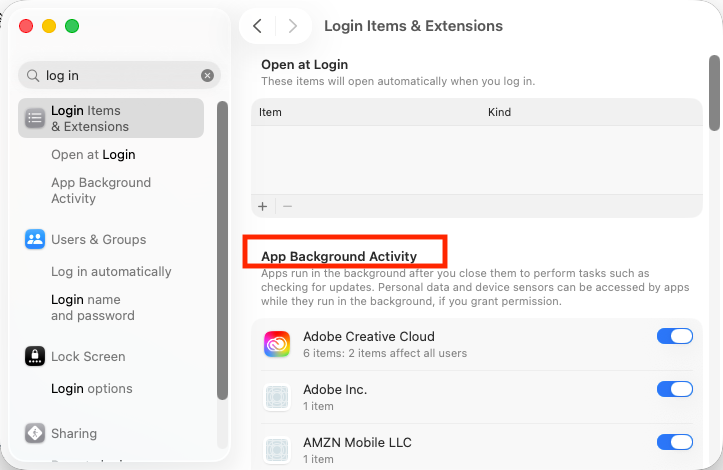
Task: Click the Login Items & Extensions list icon
Action: (x=35, y=118)
